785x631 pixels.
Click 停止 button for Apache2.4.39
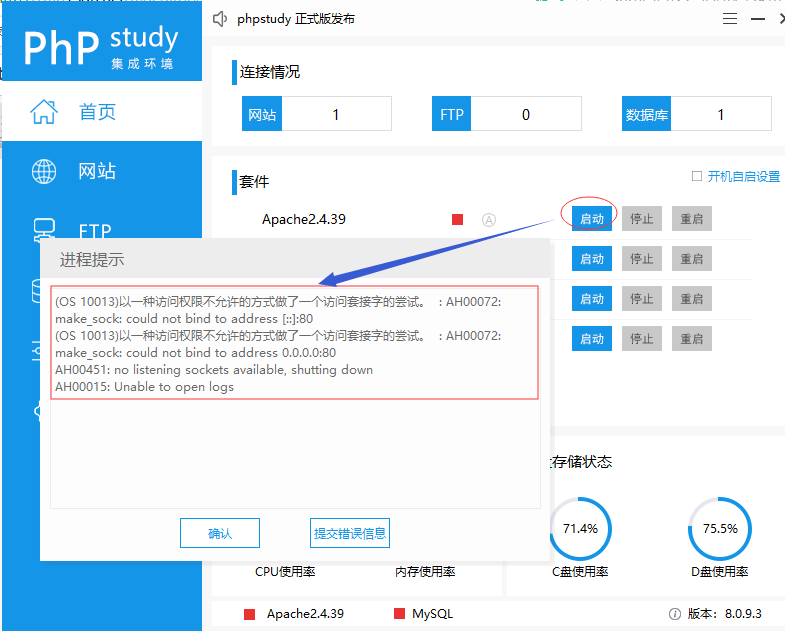(x=642, y=219)
